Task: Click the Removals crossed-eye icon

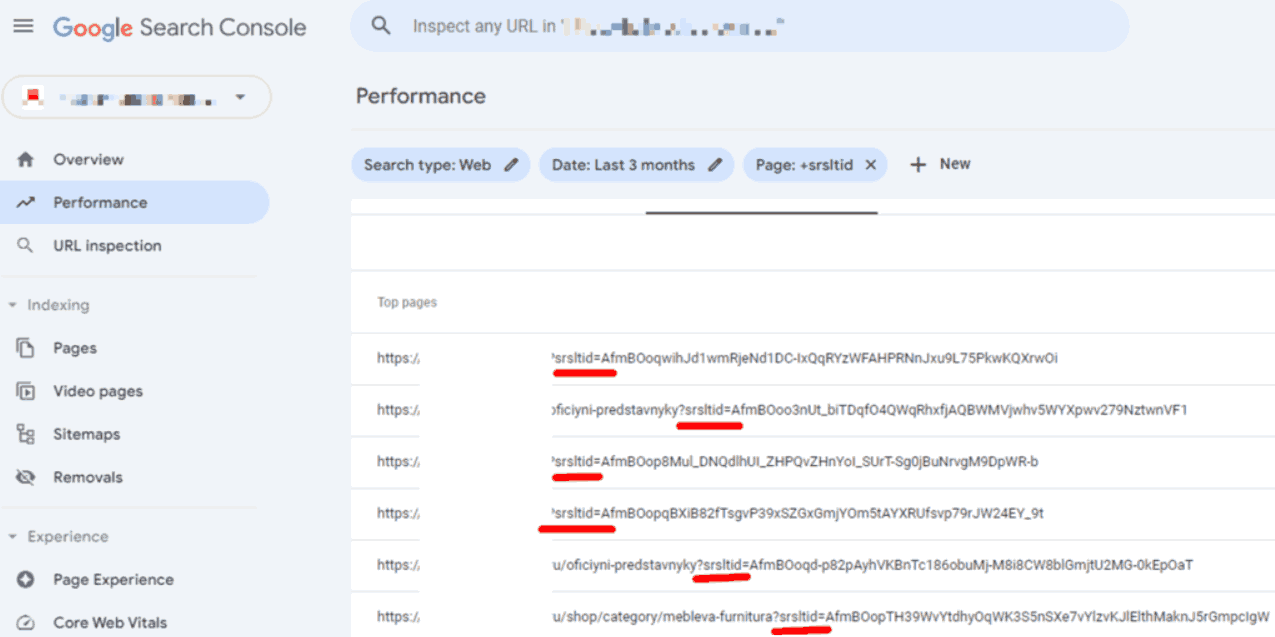Action: coord(26,477)
